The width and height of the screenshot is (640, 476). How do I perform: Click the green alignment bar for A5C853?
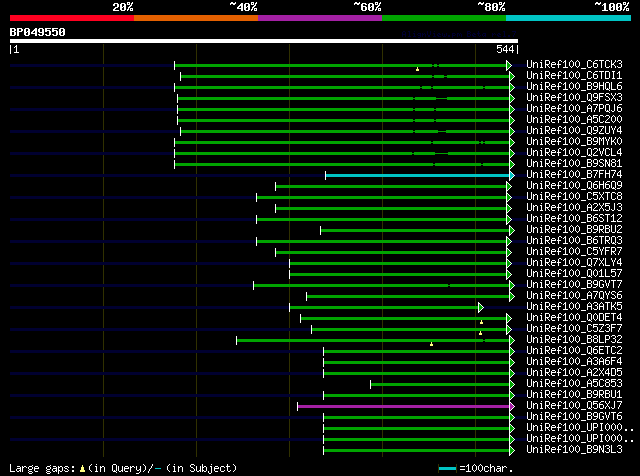[440, 384]
